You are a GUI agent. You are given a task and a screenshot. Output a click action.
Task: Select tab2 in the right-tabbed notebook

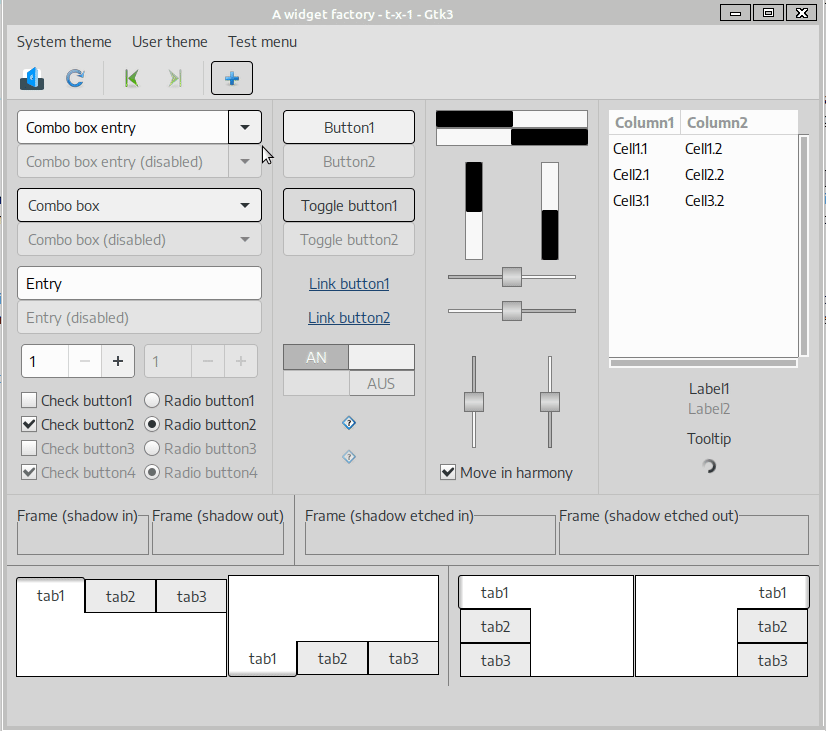772,626
